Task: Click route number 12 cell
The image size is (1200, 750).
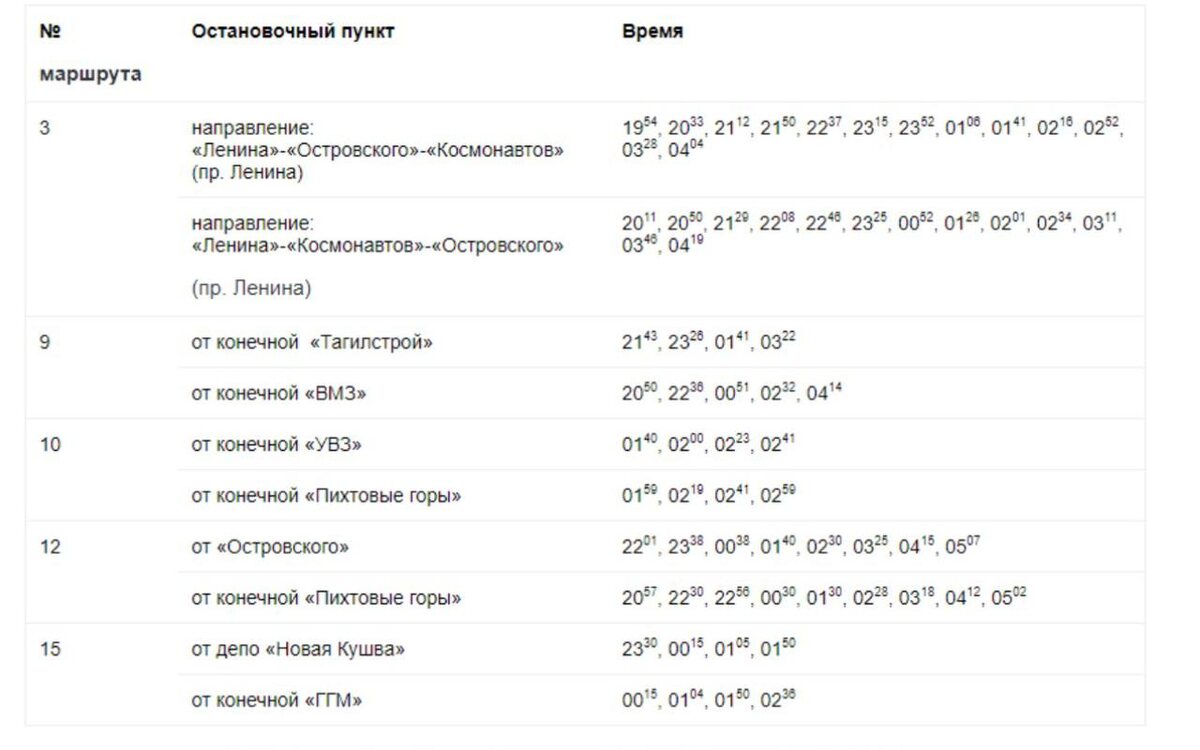Action: 50,548
